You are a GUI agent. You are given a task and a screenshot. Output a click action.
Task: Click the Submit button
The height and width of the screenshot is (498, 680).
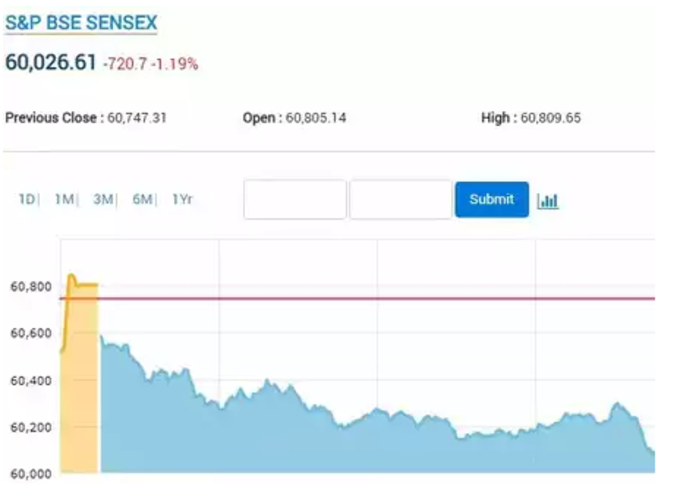[492, 200]
